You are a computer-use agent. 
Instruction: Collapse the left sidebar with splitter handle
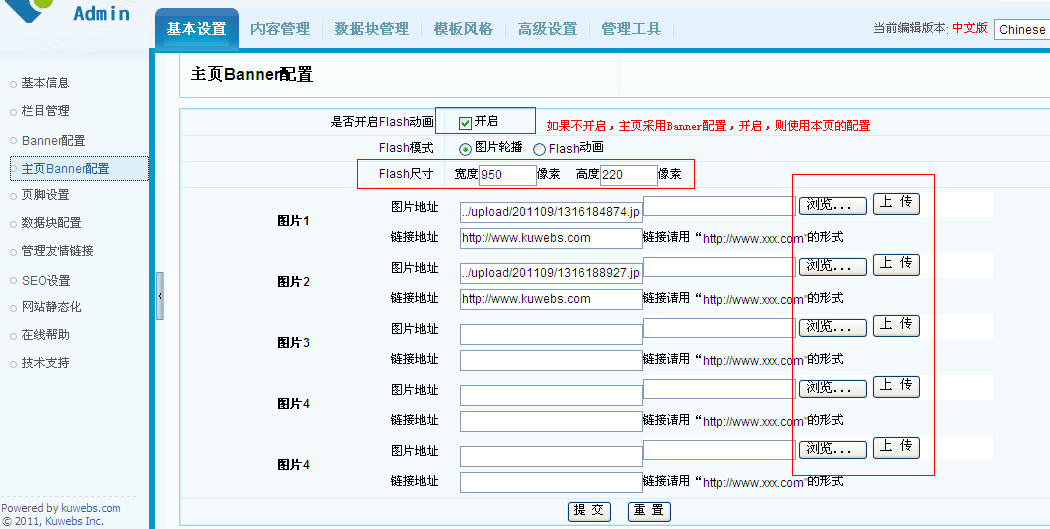160,295
